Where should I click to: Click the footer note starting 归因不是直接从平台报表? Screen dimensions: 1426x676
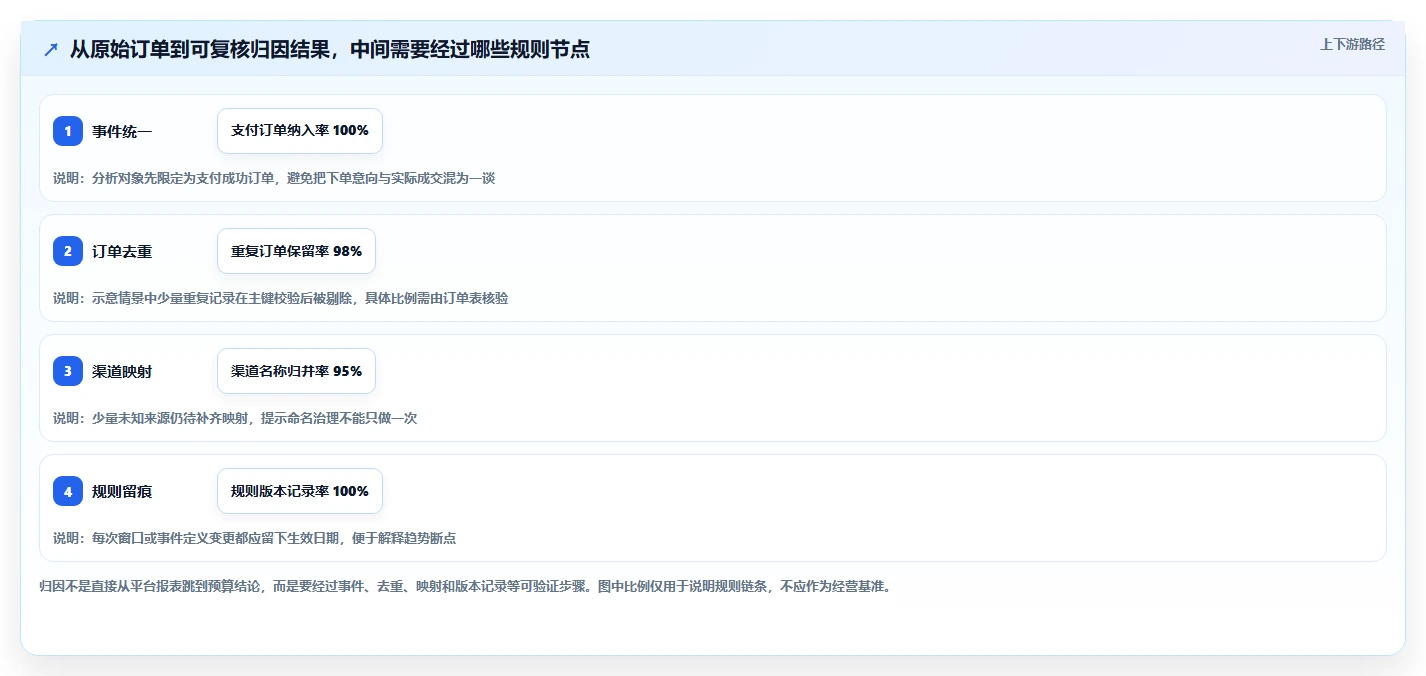[x=465, y=586]
